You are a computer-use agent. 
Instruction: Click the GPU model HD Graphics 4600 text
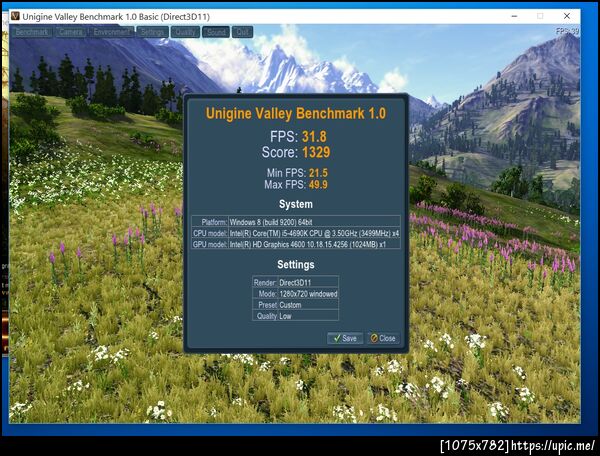[x=308, y=244]
